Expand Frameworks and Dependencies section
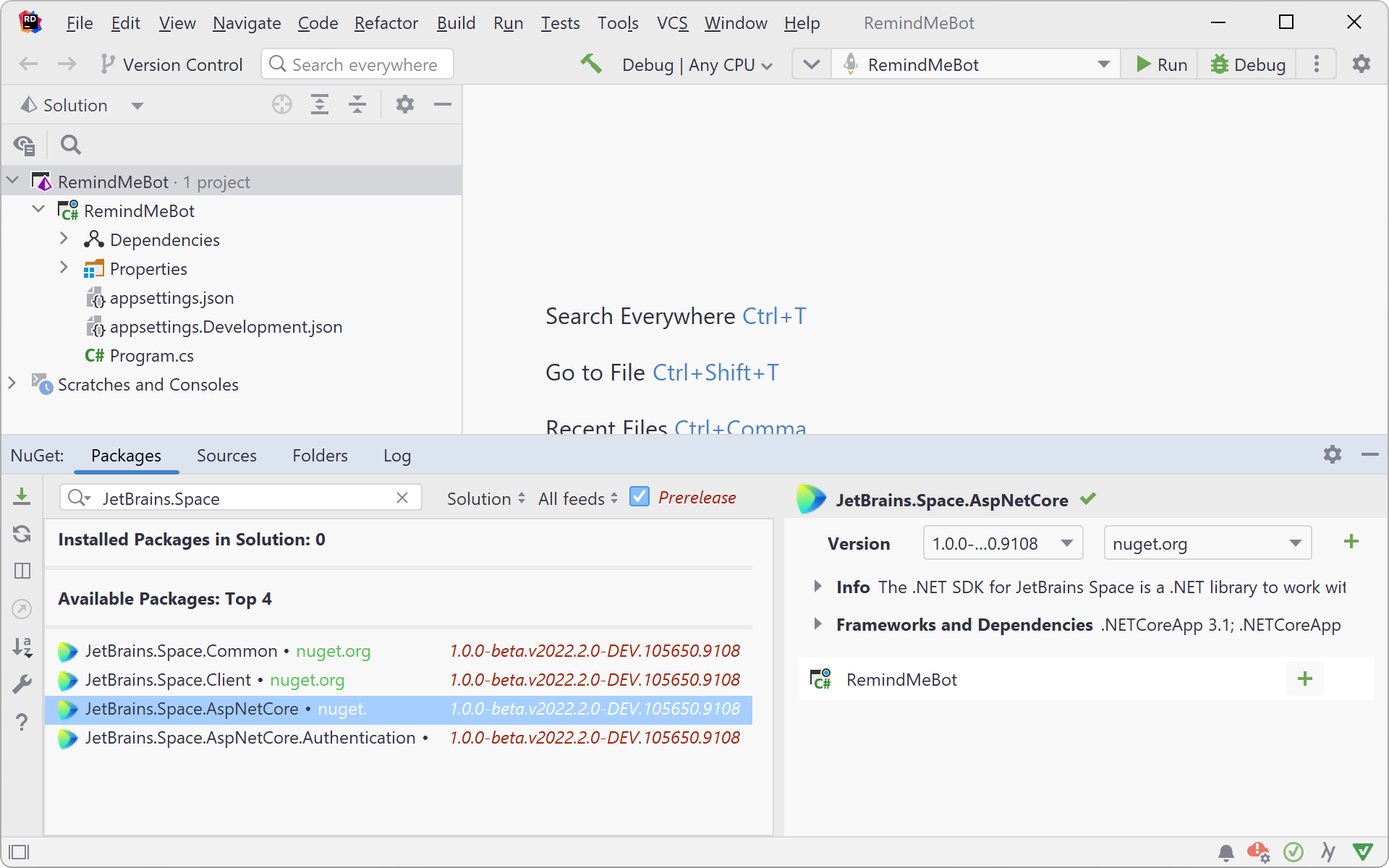Image resolution: width=1389 pixels, height=868 pixels. click(x=817, y=624)
